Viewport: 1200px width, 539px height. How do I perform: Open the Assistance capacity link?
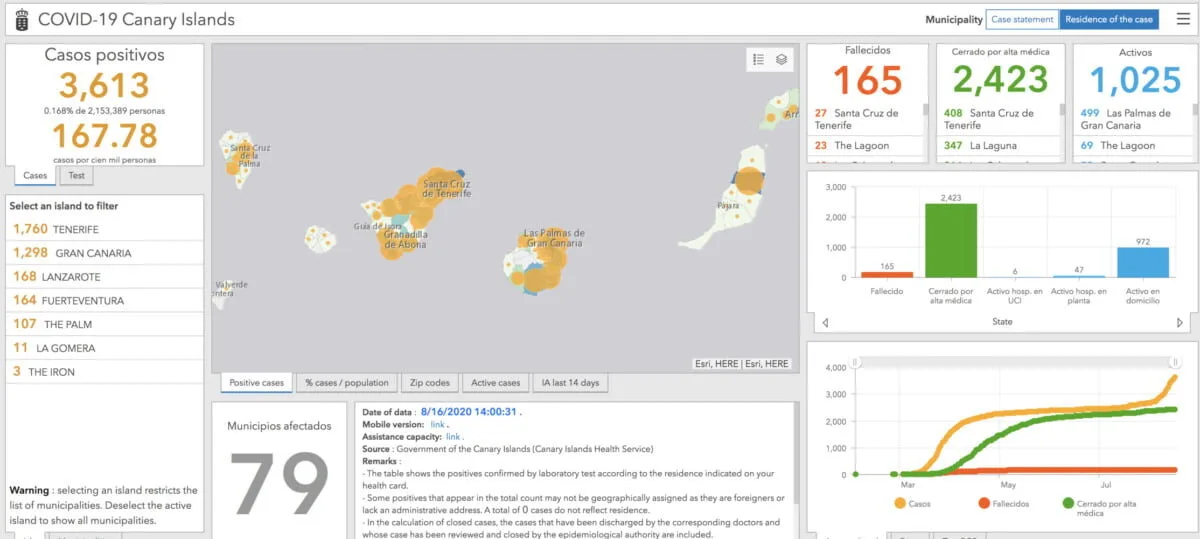pos(454,437)
